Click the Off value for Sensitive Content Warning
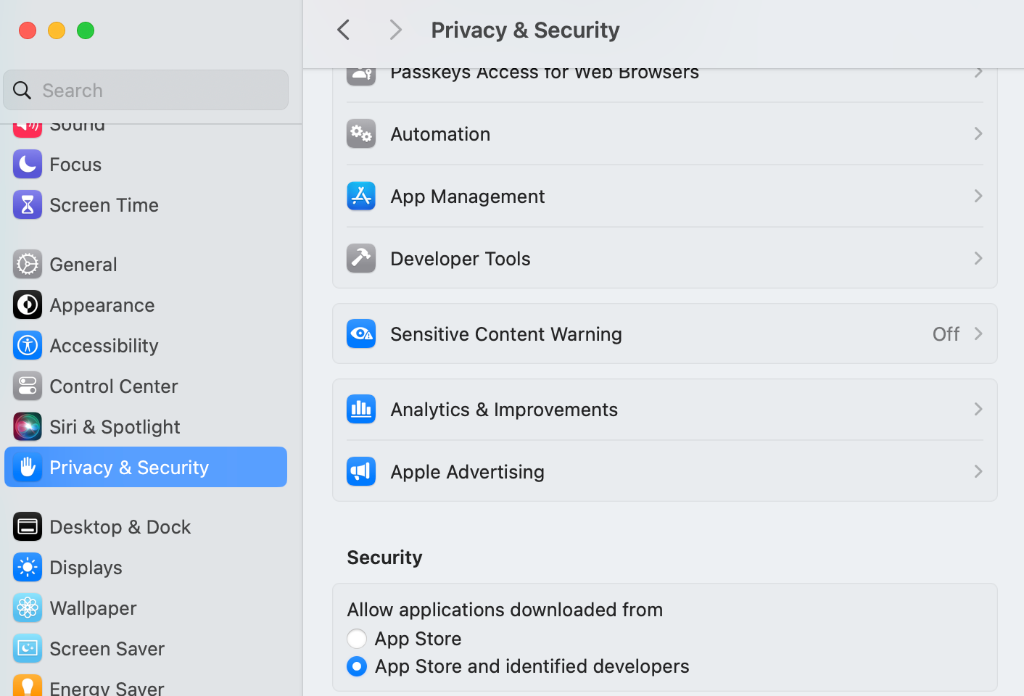The width and height of the screenshot is (1024, 696). [x=946, y=334]
